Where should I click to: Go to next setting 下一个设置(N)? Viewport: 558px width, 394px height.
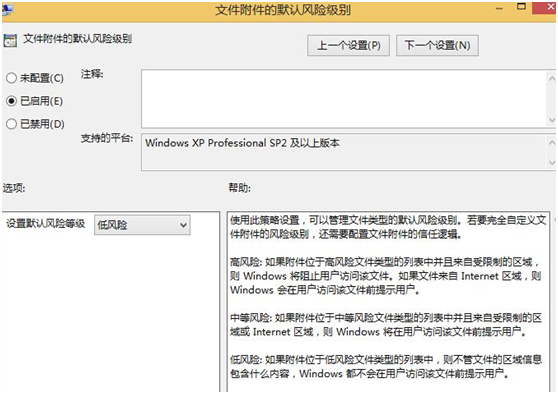tap(437, 46)
